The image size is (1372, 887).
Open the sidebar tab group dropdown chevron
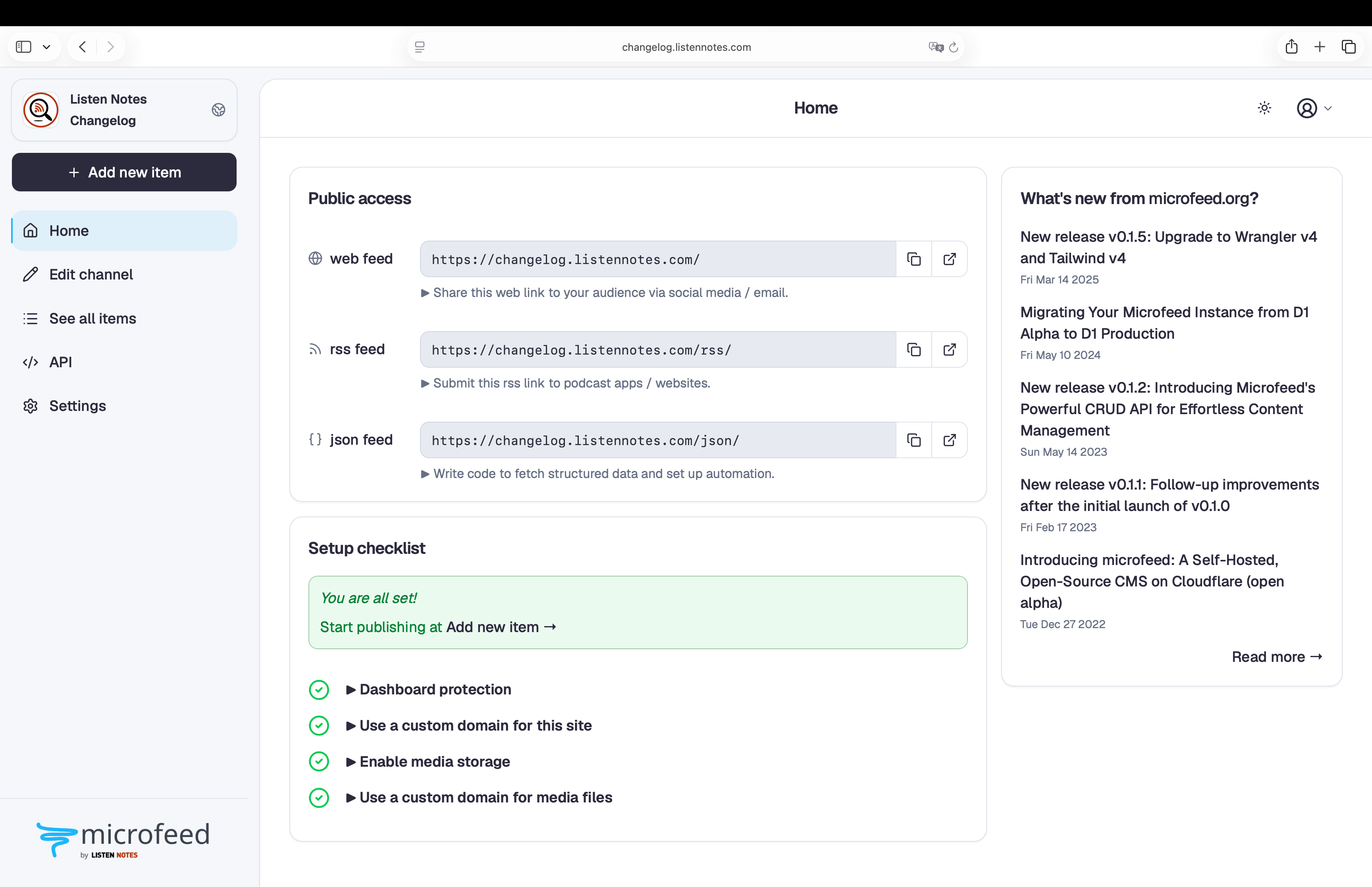(x=46, y=47)
